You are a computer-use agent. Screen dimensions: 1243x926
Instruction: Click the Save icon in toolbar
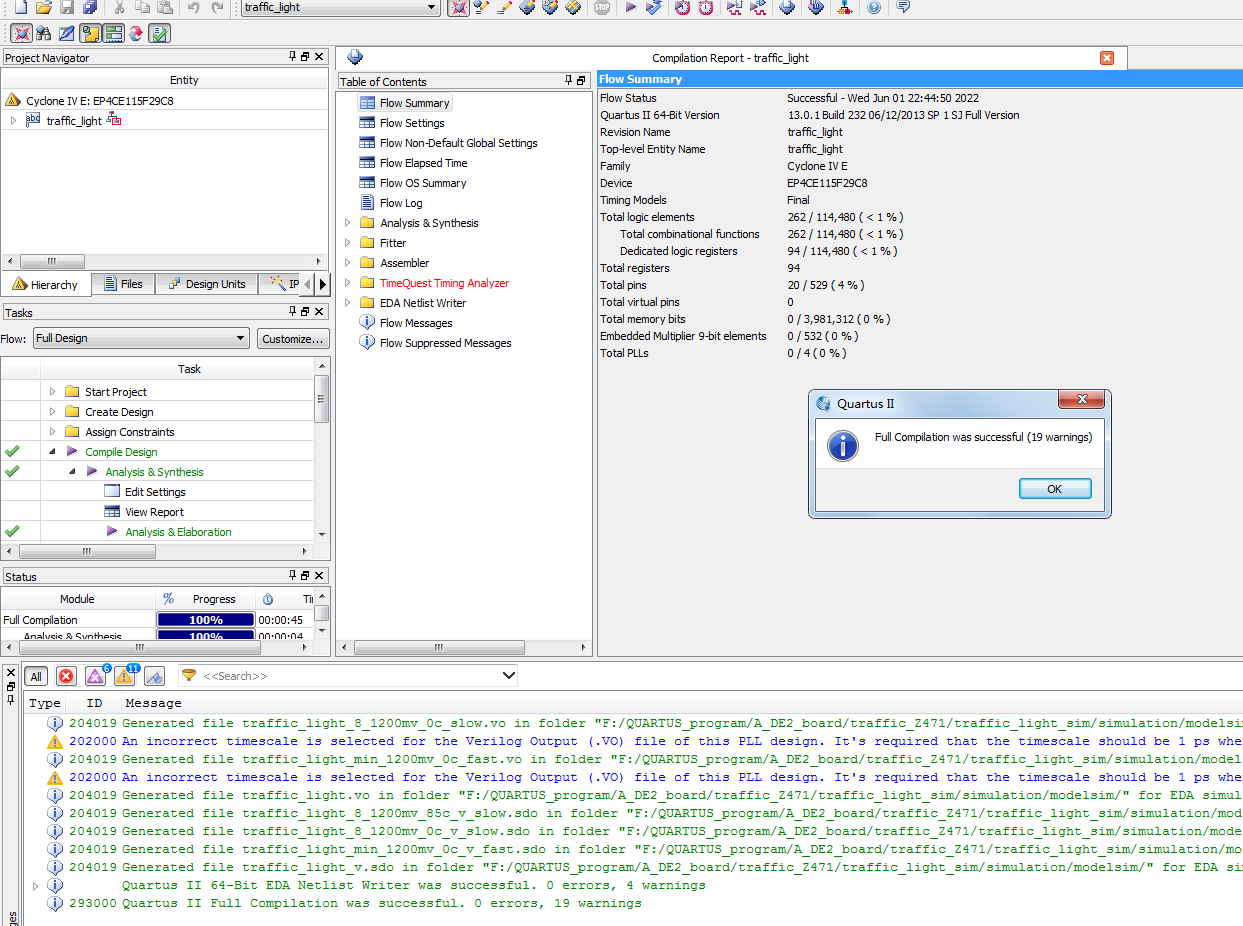point(67,8)
